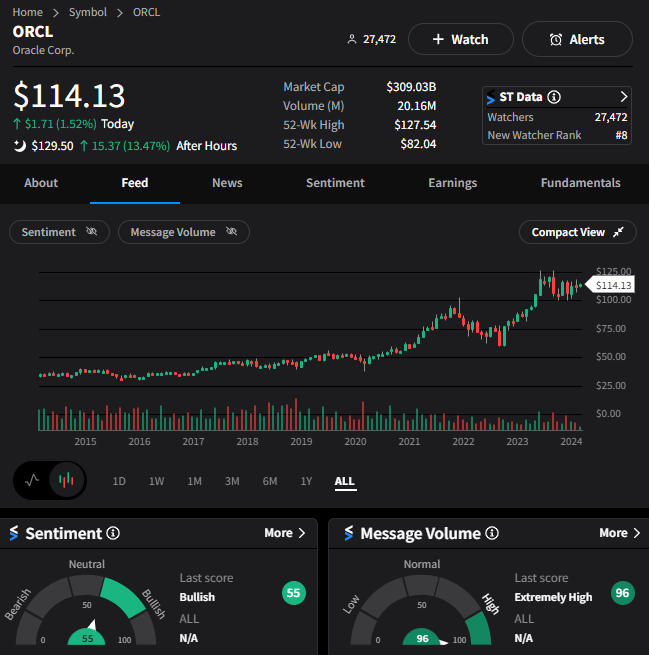This screenshot has height=655, width=649.
Task: Expand ST Data panel with chevron
Action: click(623, 96)
